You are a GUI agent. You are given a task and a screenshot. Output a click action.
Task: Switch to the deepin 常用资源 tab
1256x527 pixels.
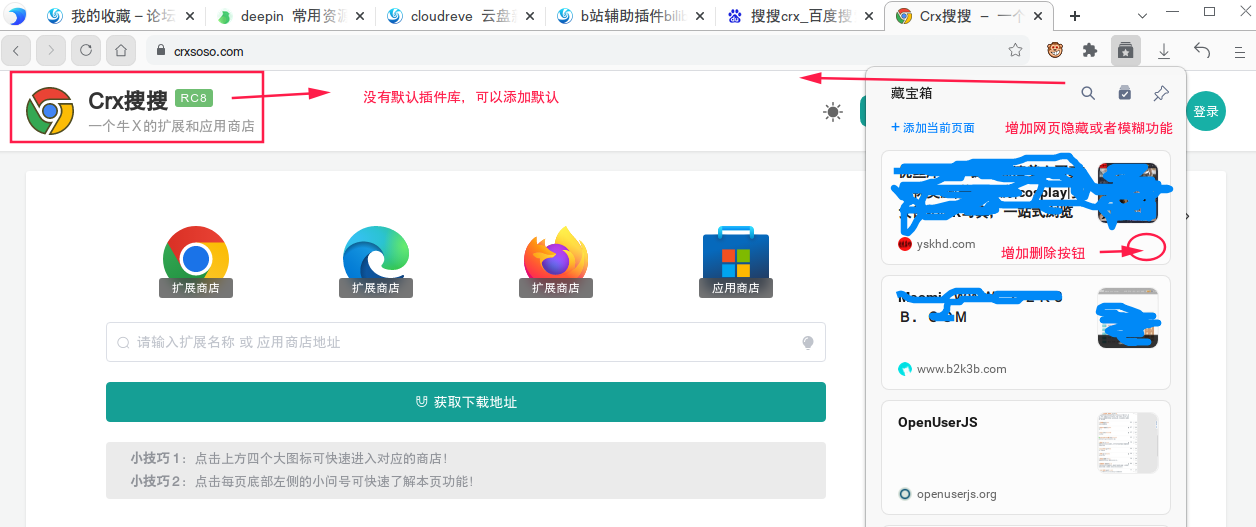(289, 16)
